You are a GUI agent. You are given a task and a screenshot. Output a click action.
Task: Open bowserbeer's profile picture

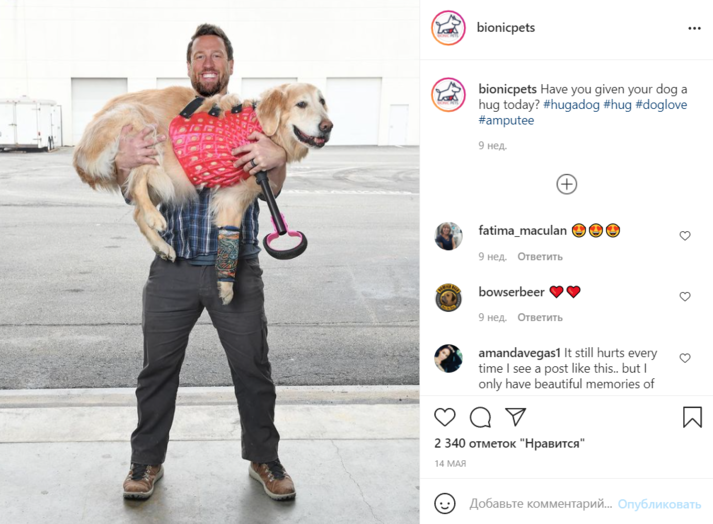[x=448, y=297]
